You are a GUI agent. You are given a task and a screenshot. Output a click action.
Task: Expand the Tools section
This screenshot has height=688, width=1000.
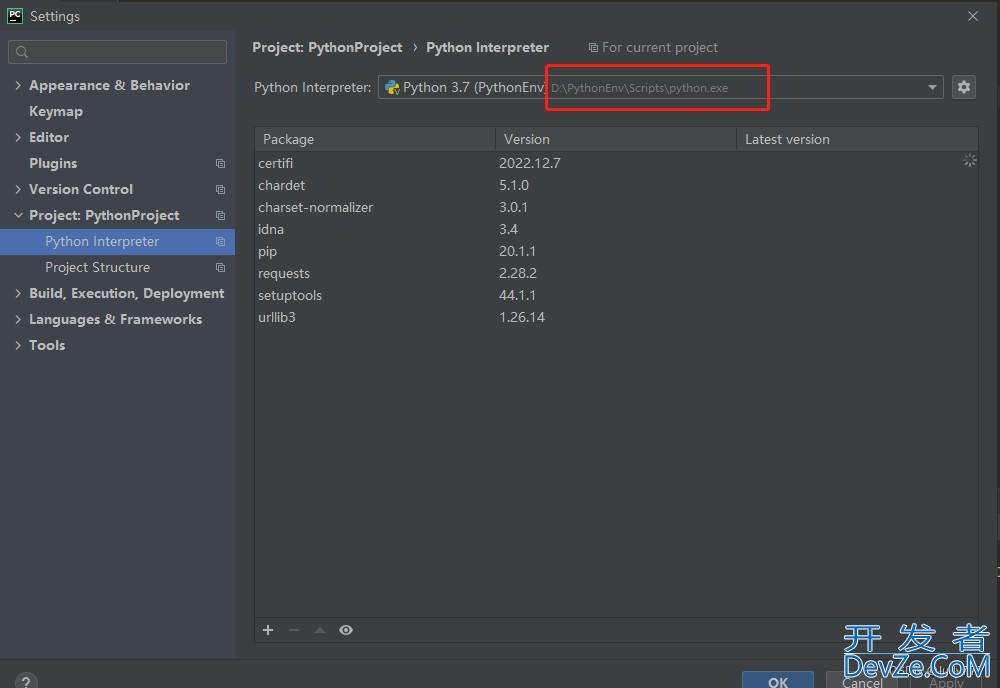[17, 345]
